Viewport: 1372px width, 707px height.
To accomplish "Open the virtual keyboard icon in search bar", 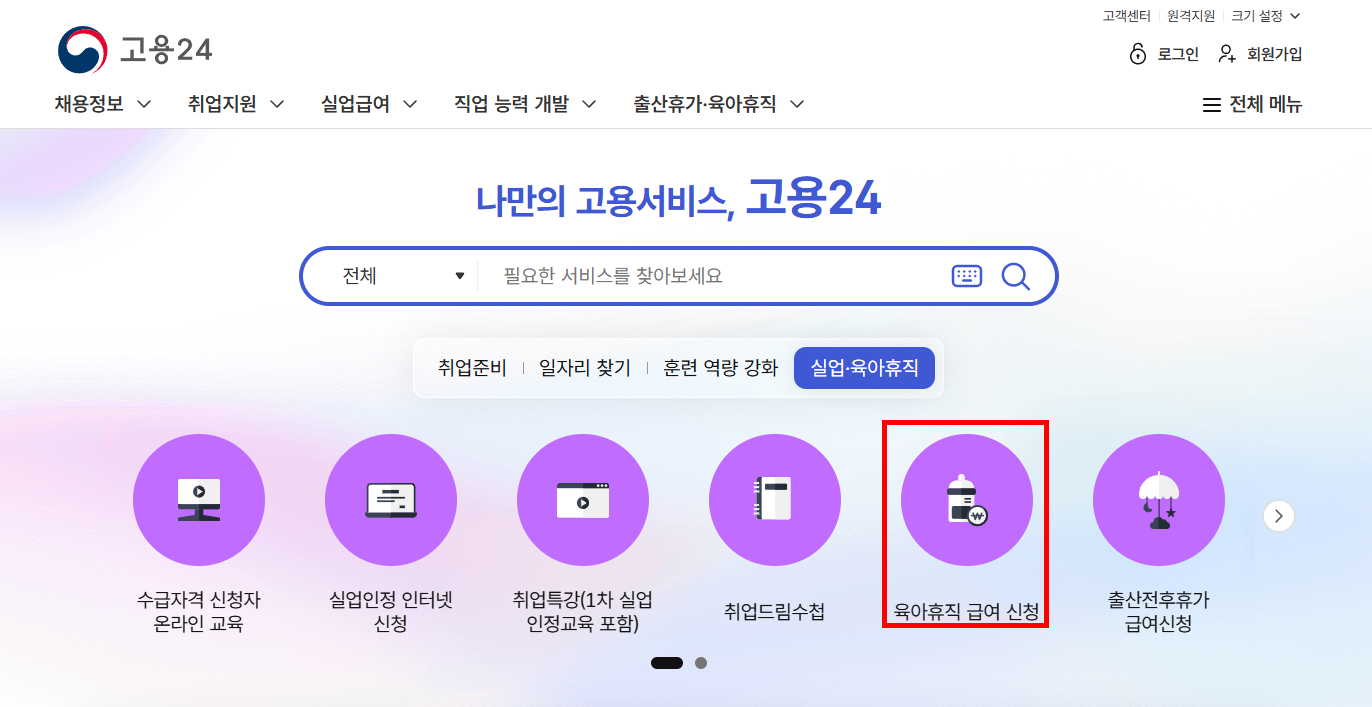I will click(967, 276).
